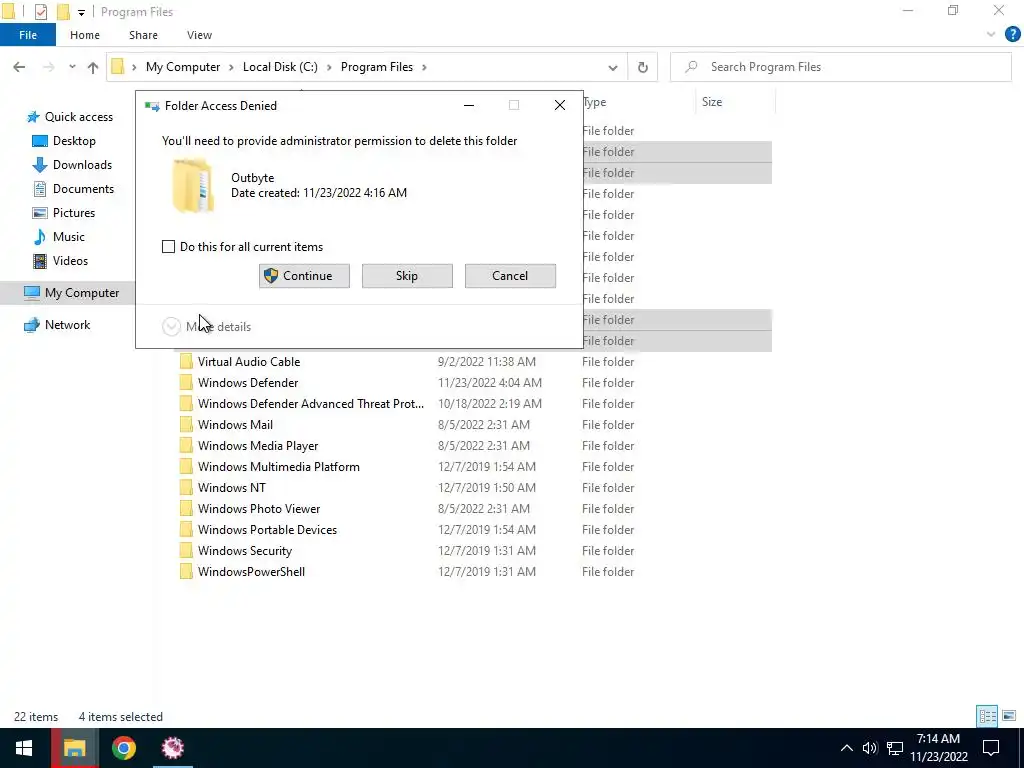This screenshot has height=768, width=1024.
Task: Minimize the Folder Access Denied dialog
Action: (x=469, y=105)
